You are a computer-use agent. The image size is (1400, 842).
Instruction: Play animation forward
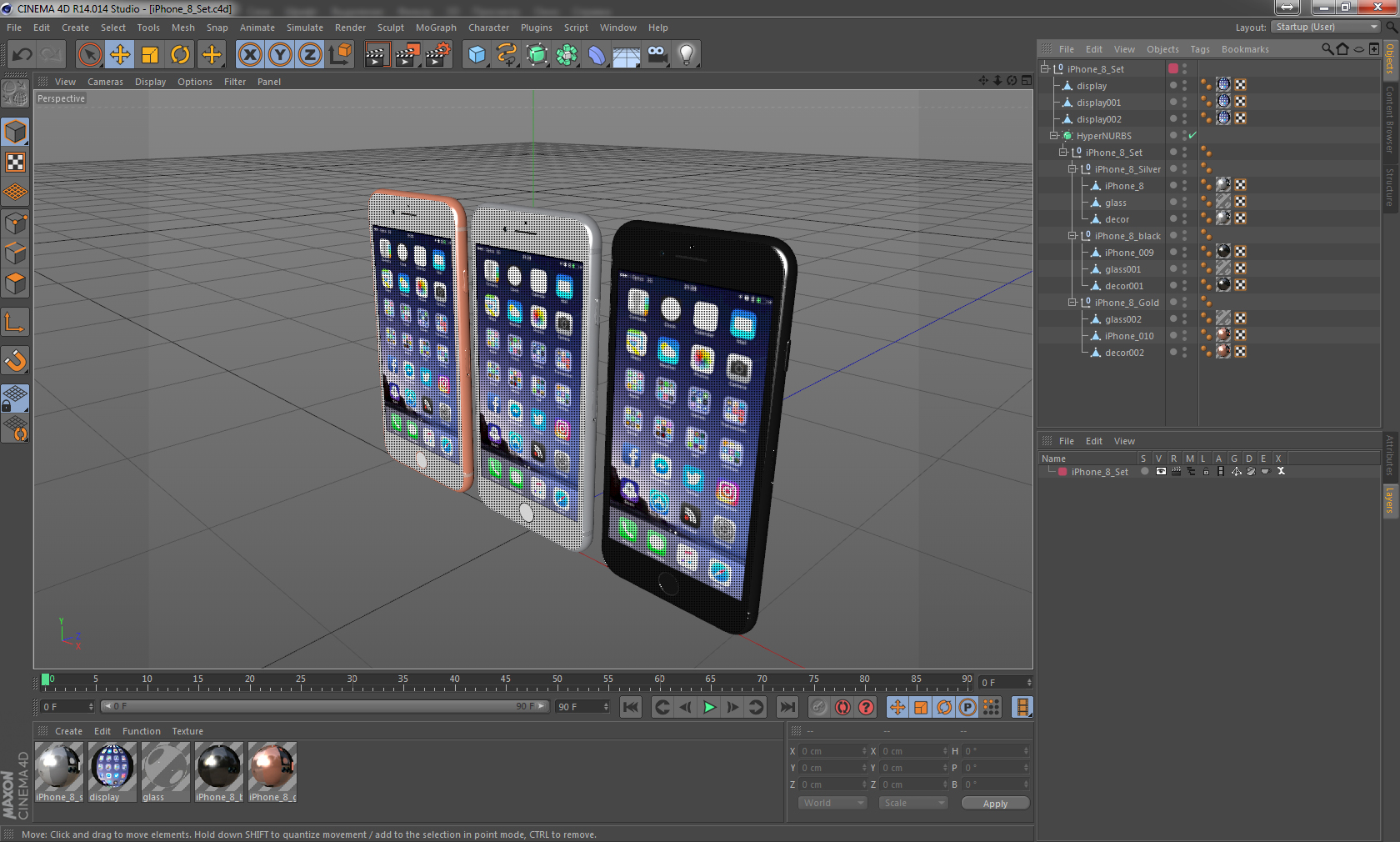709,707
